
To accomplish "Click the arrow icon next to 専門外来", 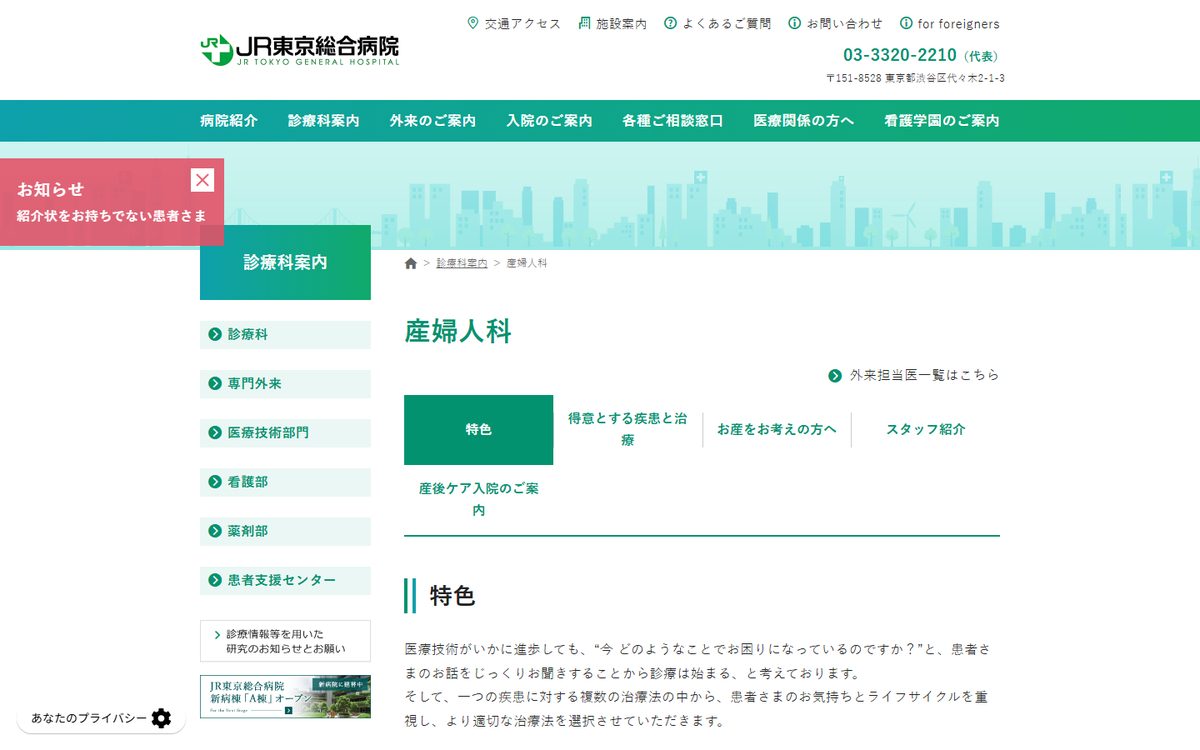I will (x=215, y=384).
